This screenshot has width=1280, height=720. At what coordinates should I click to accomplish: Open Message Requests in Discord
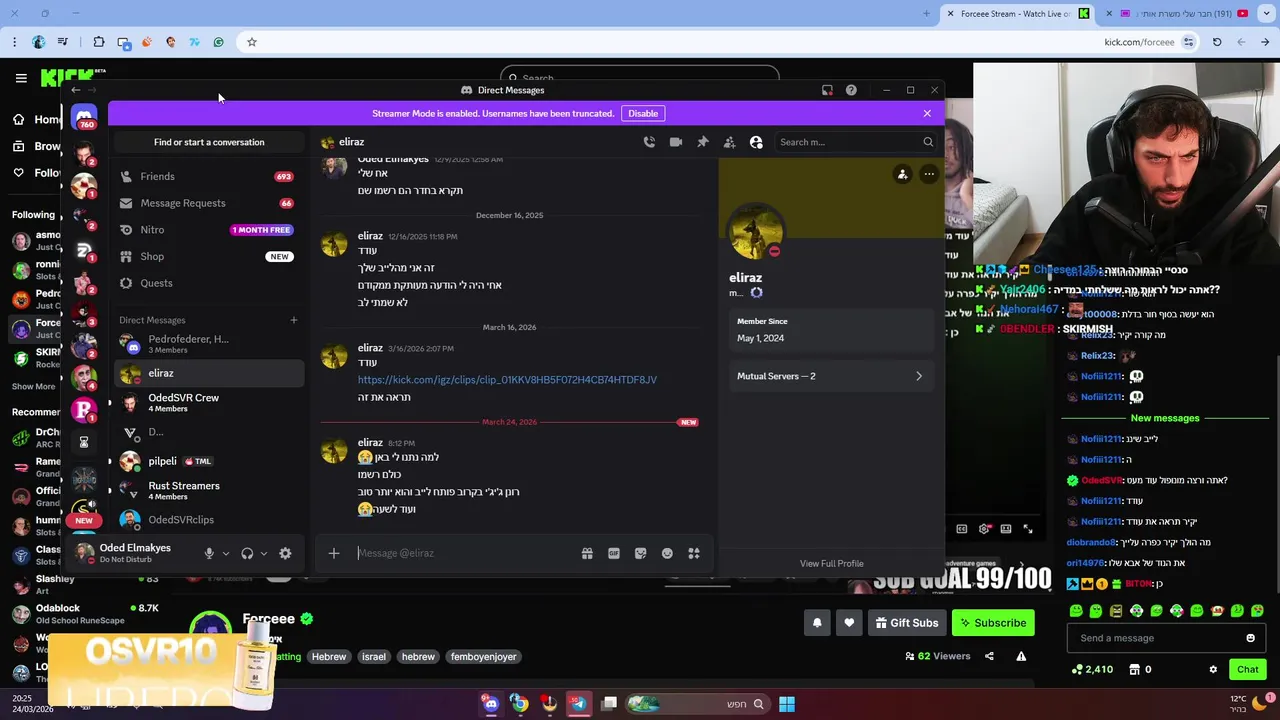tap(209, 203)
